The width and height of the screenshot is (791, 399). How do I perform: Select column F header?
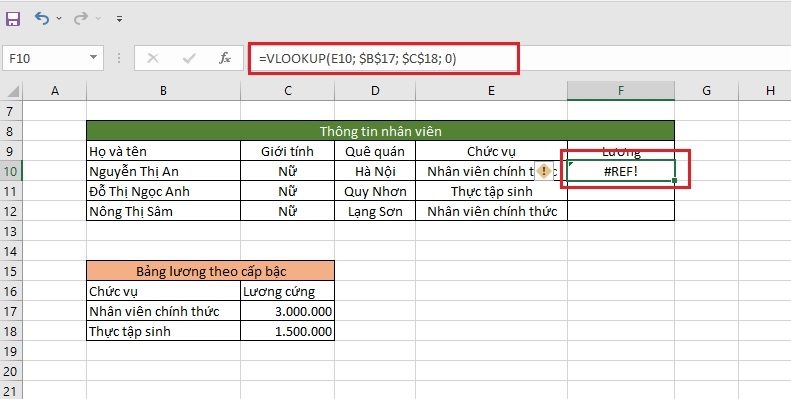coord(620,91)
